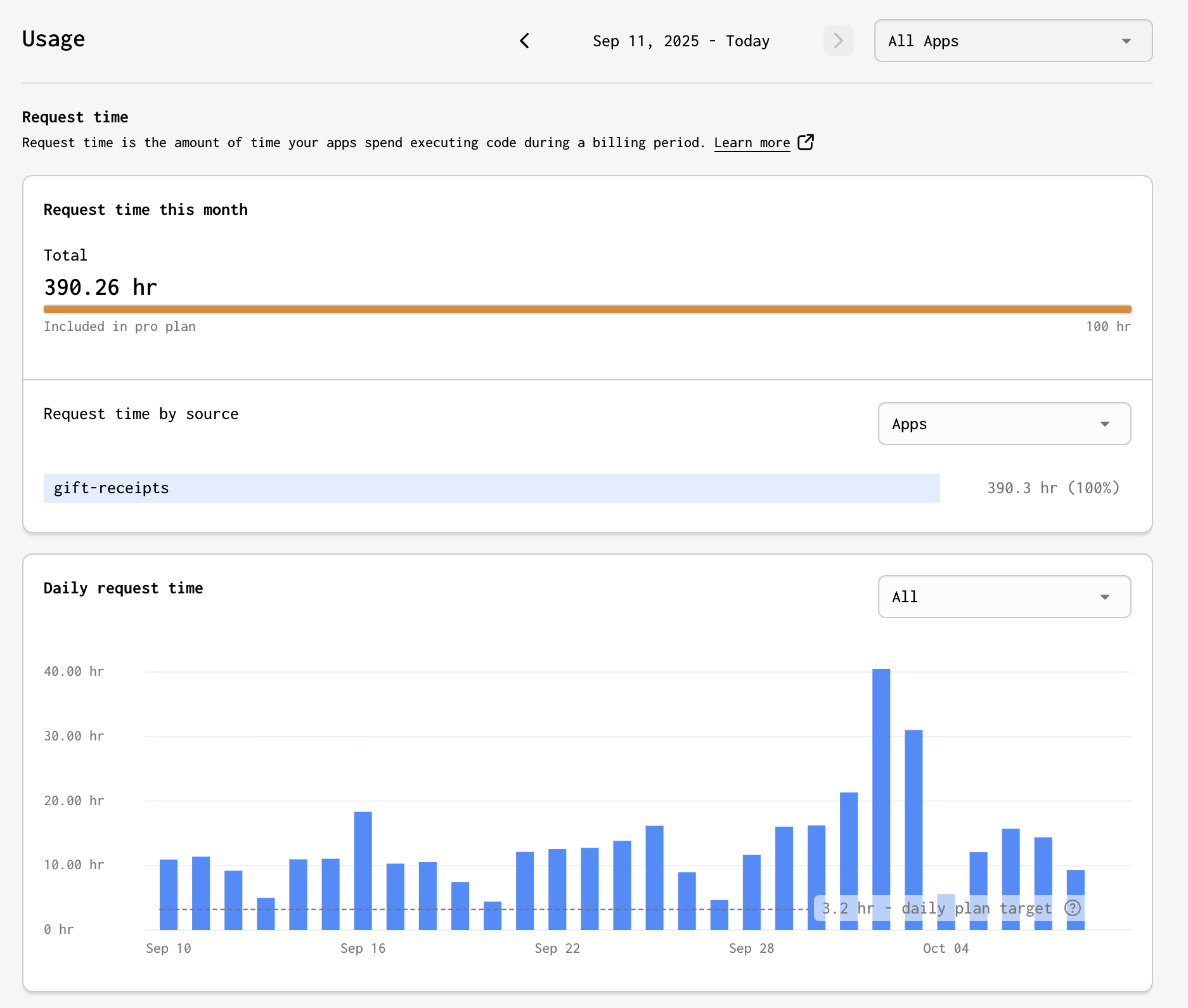Click the Sep 28 axis label
1188x1008 pixels.
[751, 948]
